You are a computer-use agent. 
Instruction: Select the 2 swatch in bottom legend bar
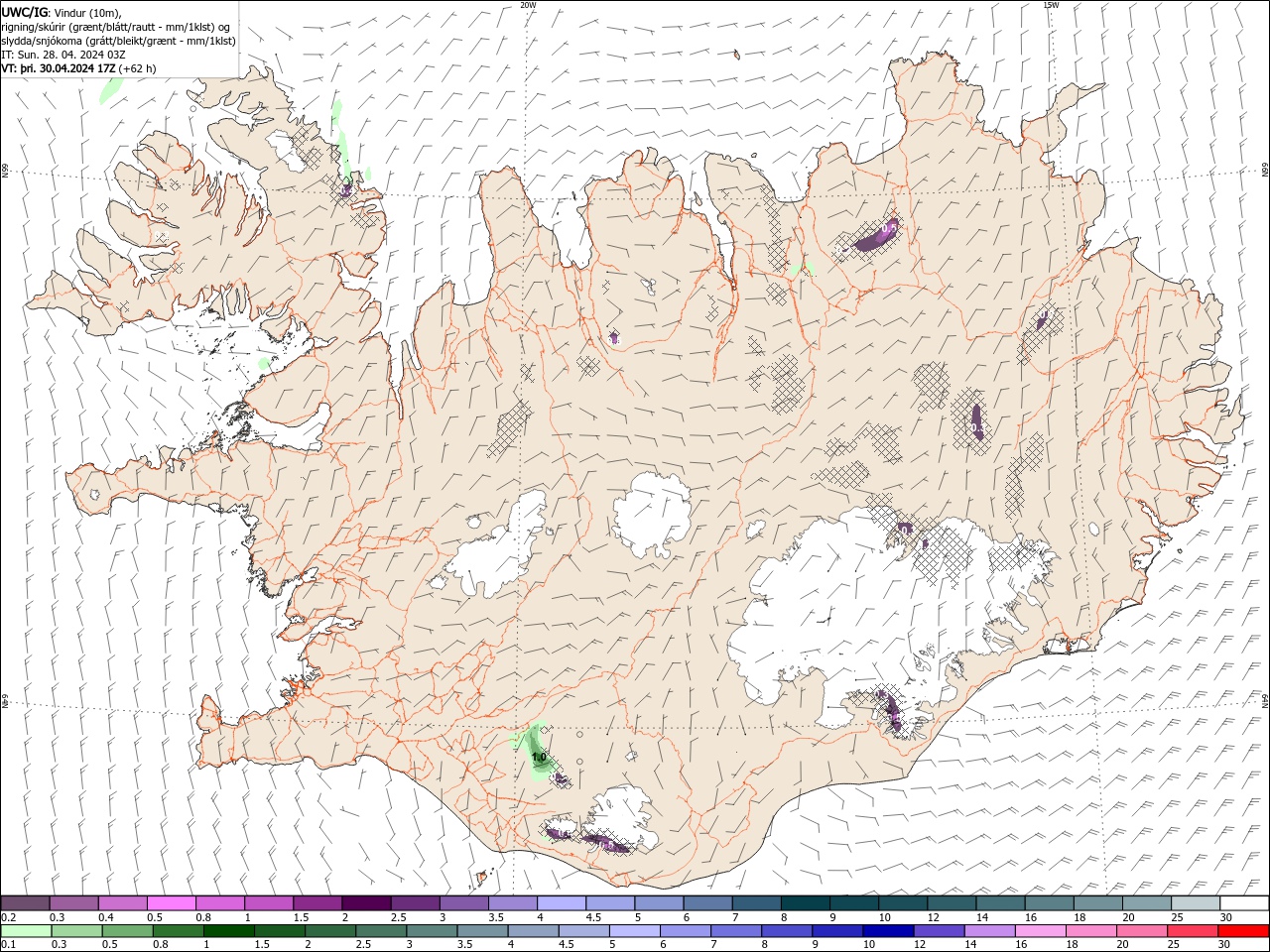[330, 931]
